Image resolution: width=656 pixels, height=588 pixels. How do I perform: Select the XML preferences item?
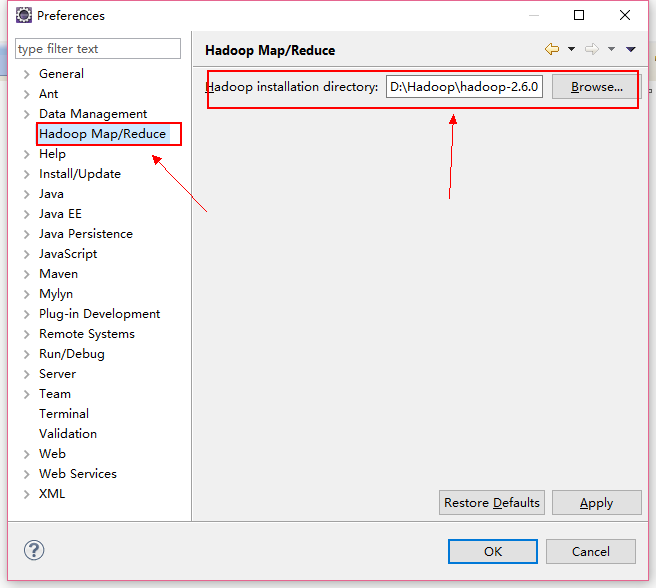coord(52,494)
